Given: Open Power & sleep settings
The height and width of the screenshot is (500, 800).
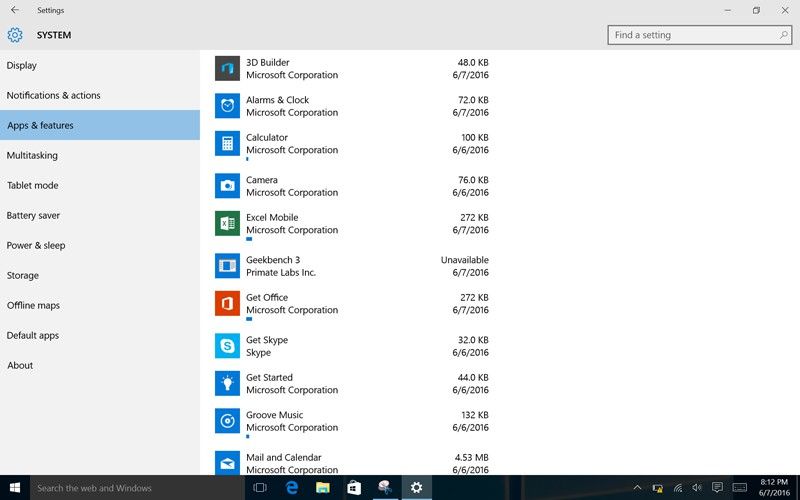Looking at the screenshot, I should [x=99, y=245].
